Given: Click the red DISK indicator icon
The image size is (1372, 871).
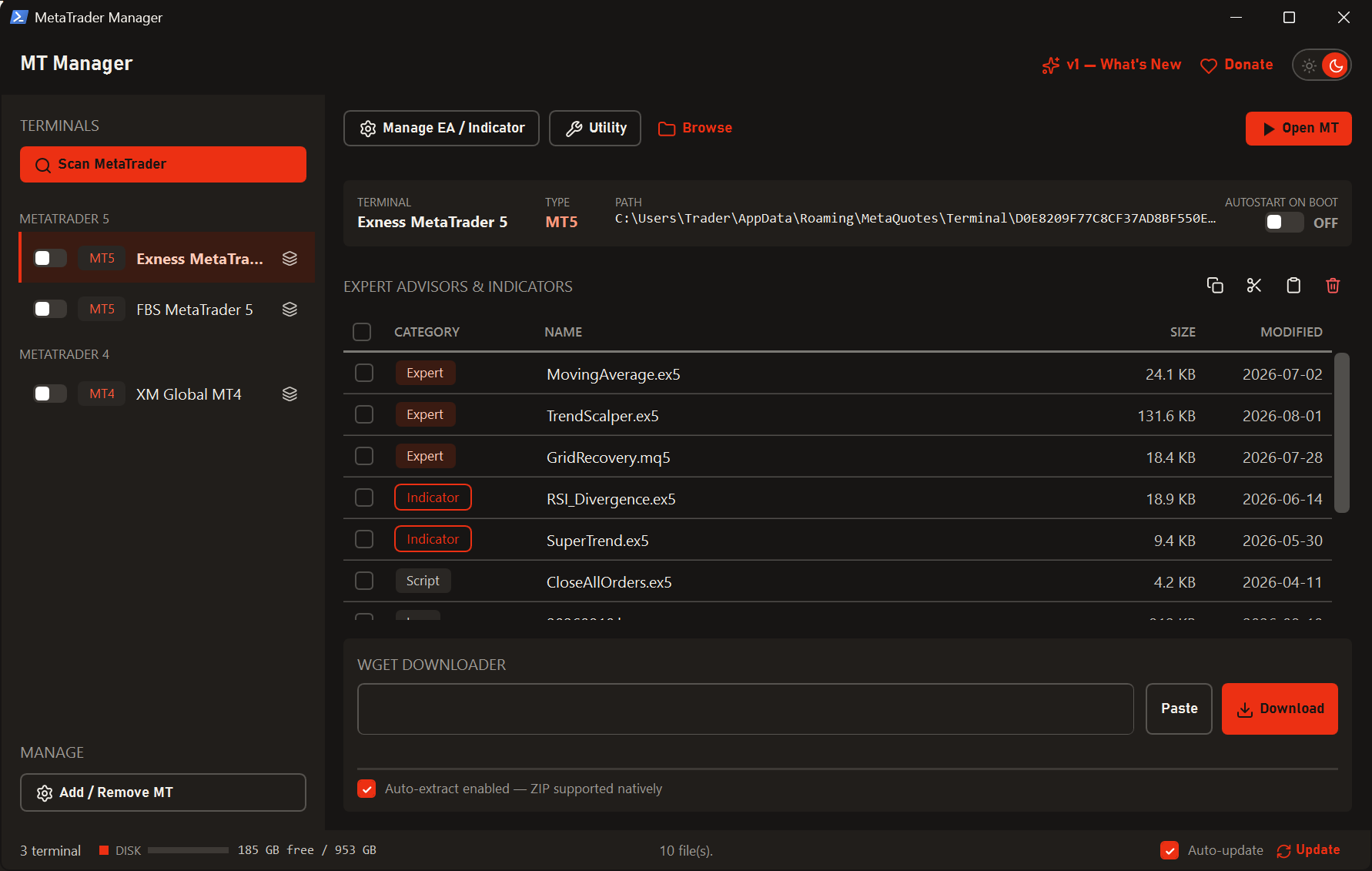Looking at the screenshot, I should click(104, 850).
